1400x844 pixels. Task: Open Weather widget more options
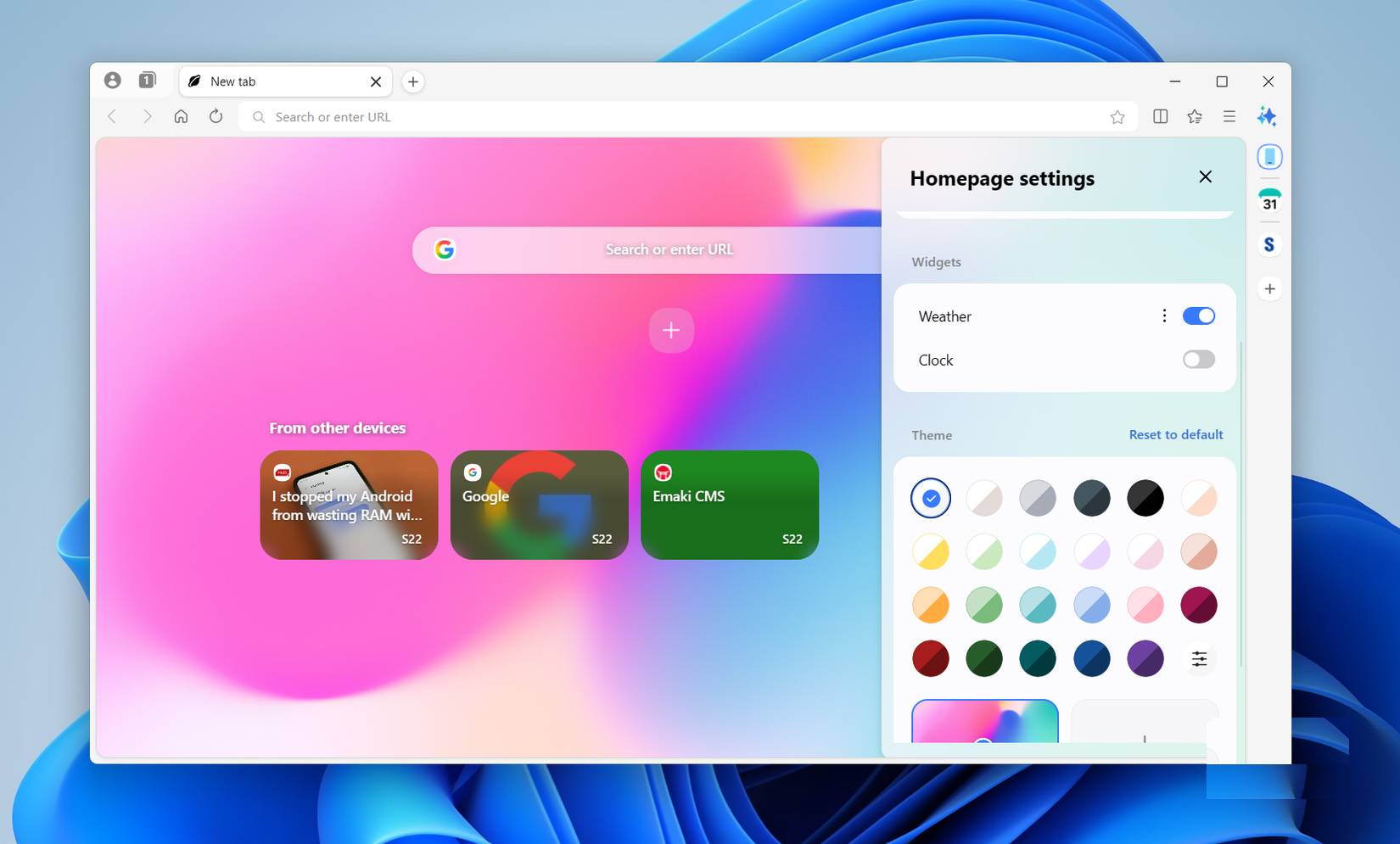point(1164,316)
